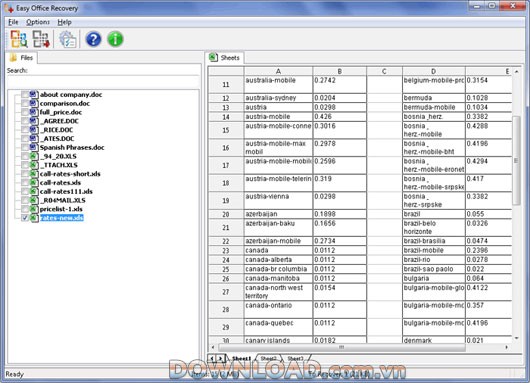Click the Word icon beside comparison.doc

click(33, 103)
